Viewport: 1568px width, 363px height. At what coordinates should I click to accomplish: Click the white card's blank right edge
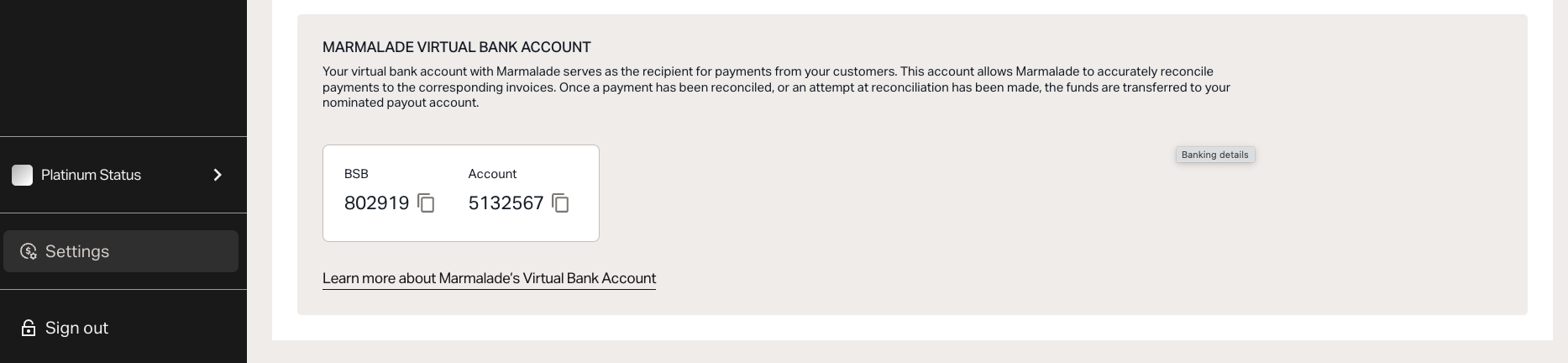point(588,193)
